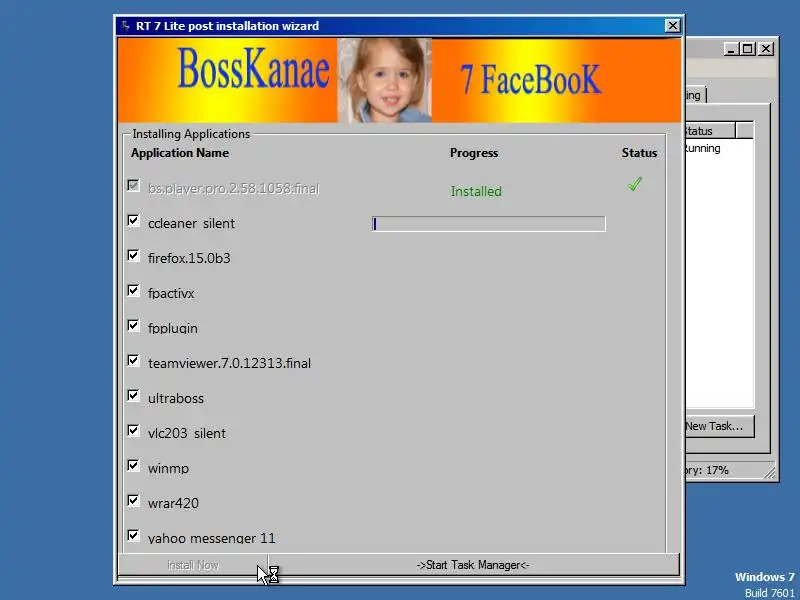800x600 pixels.
Task: Toggle the firefox.15.0b3 checkbox
Action: pyautogui.click(x=133, y=256)
